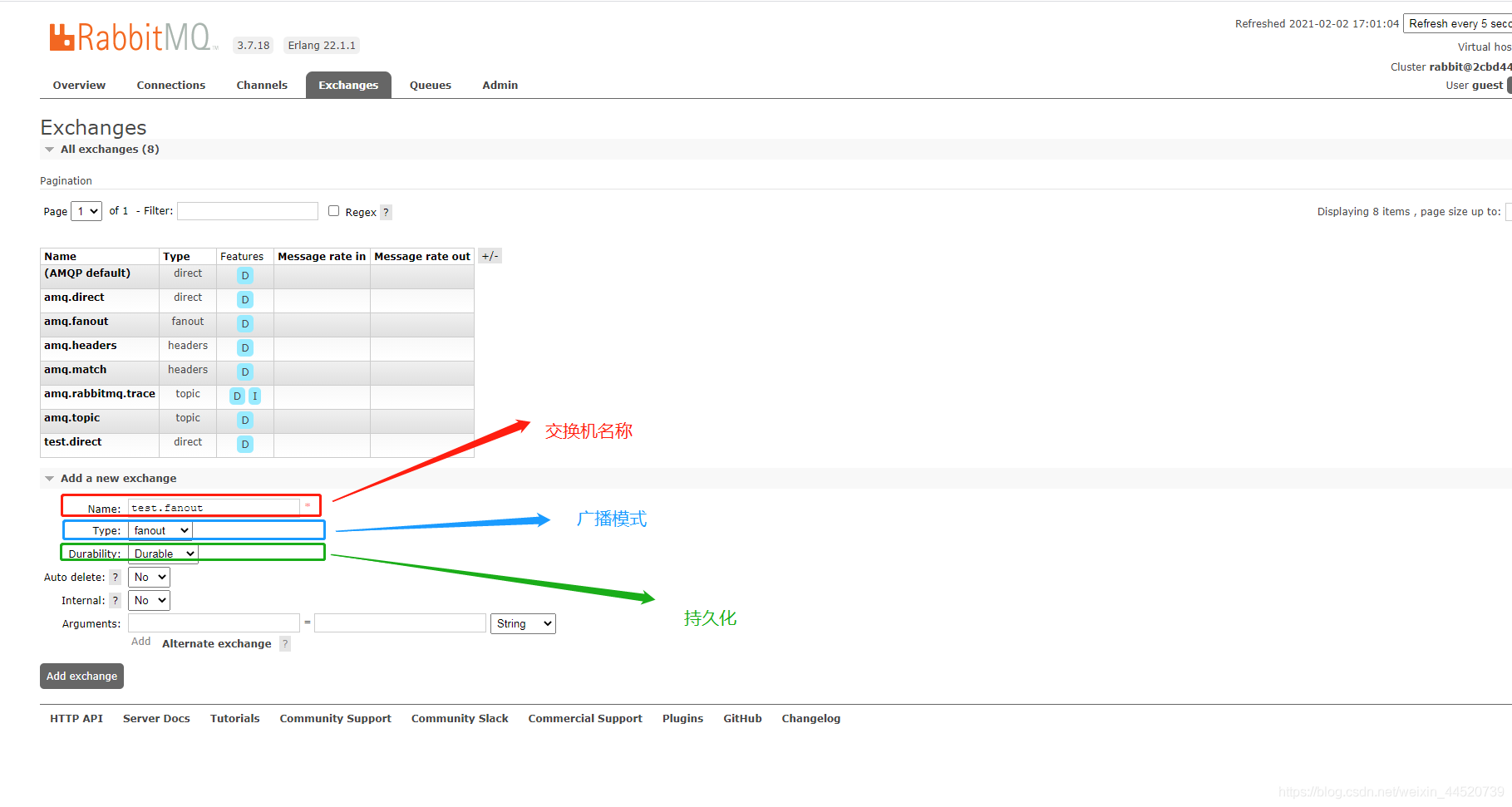Open the Durability dropdown
The height and width of the screenshot is (807, 1512).
coord(163,554)
